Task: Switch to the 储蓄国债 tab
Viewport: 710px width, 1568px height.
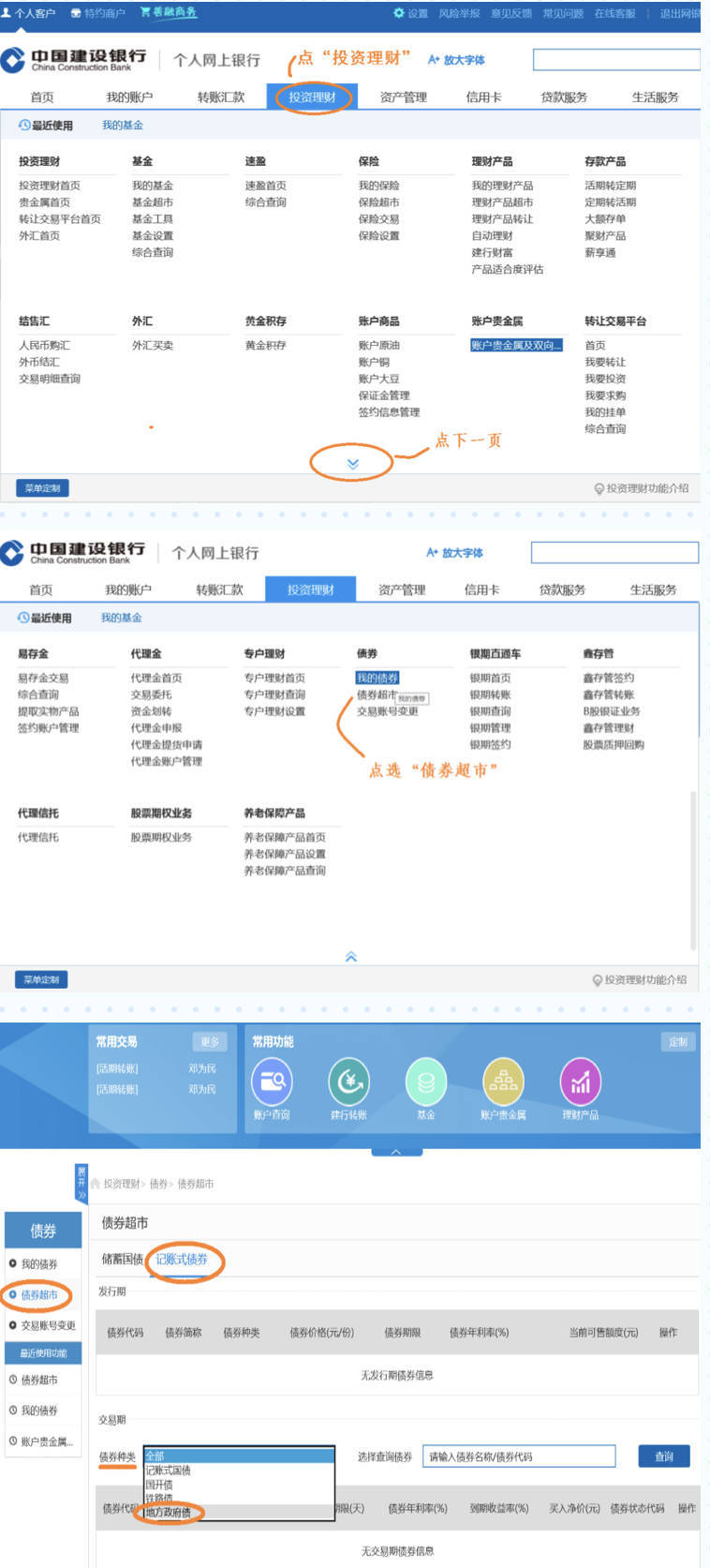Action: (x=122, y=1260)
